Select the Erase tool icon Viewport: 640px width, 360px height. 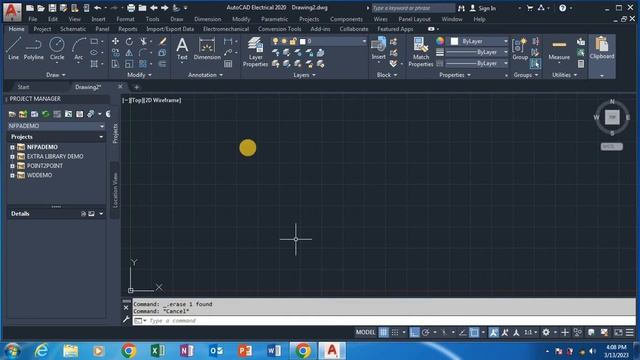click(x=162, y=41)
